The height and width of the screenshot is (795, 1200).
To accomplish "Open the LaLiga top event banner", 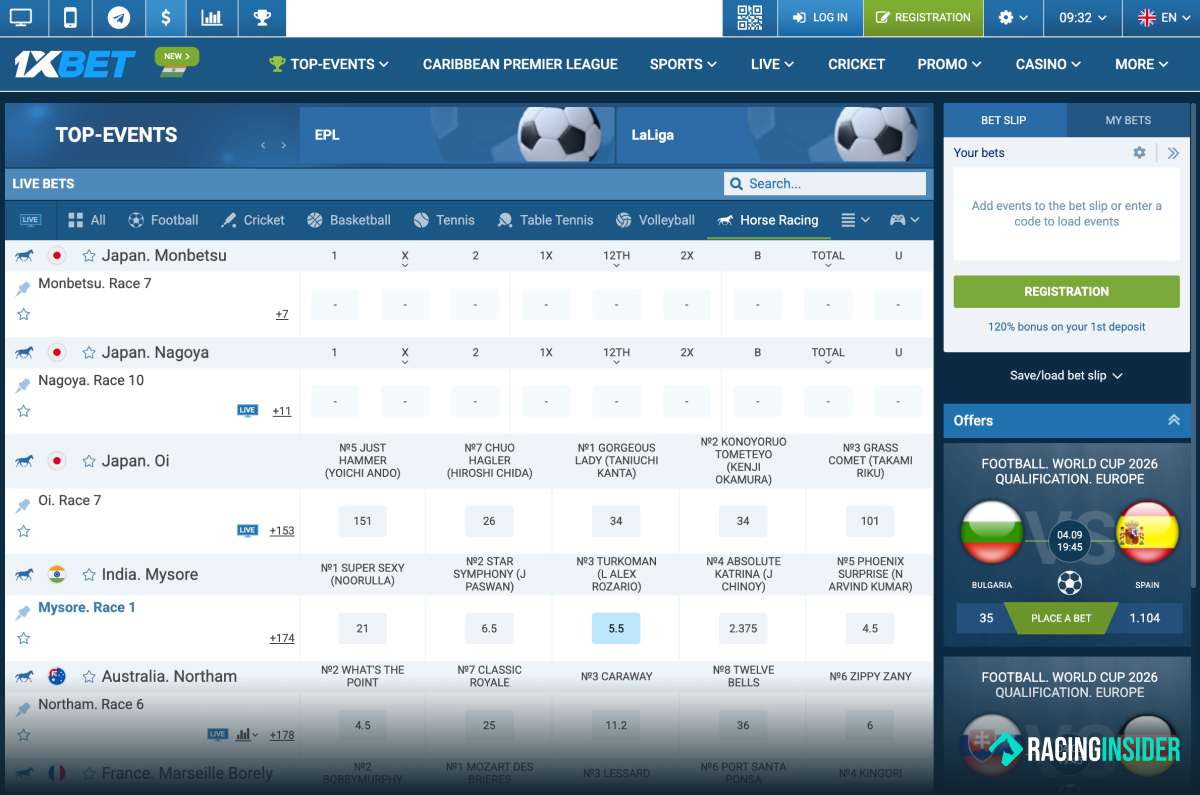I will click(x=774, y=135).
